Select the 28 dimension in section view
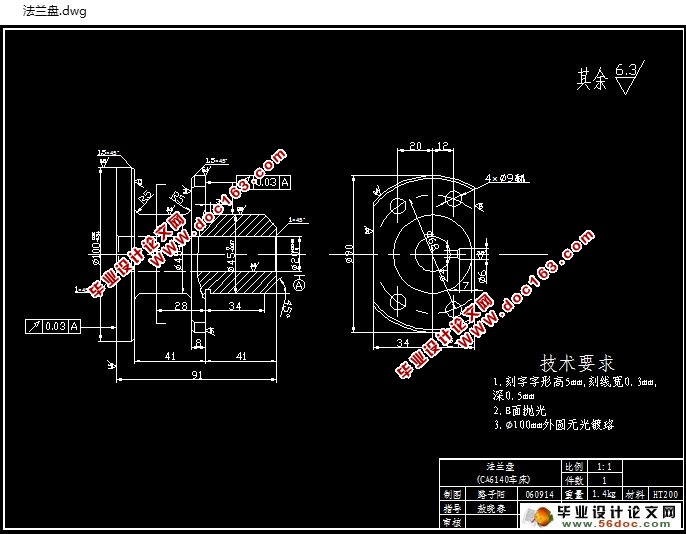 pyautogui.click(x=181, y=306)
